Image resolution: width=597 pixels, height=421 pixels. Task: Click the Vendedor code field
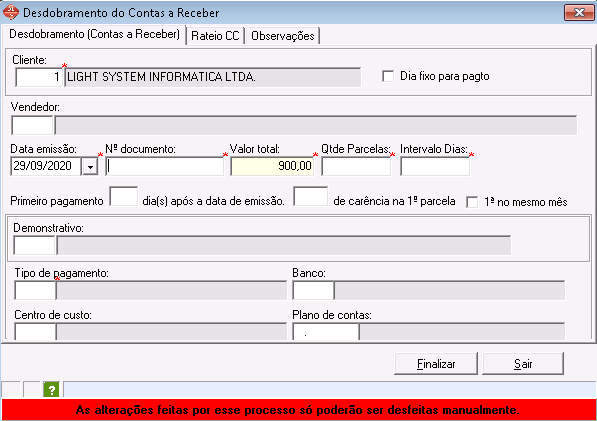pos(32,125)
